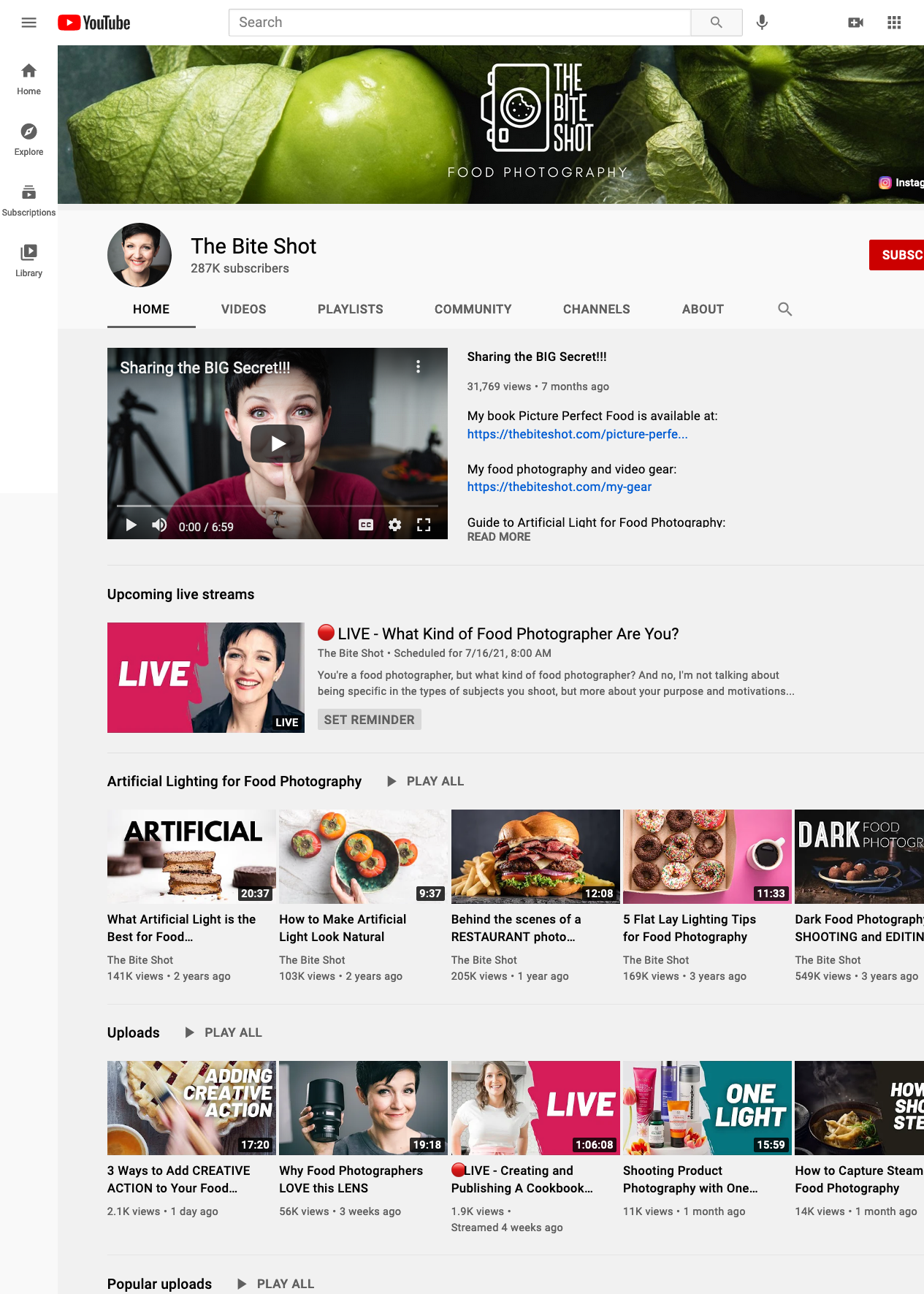Click the Set Reminder button
Image resolution: width=924 pixels, height=1294 pixels.
click(370, 720)
